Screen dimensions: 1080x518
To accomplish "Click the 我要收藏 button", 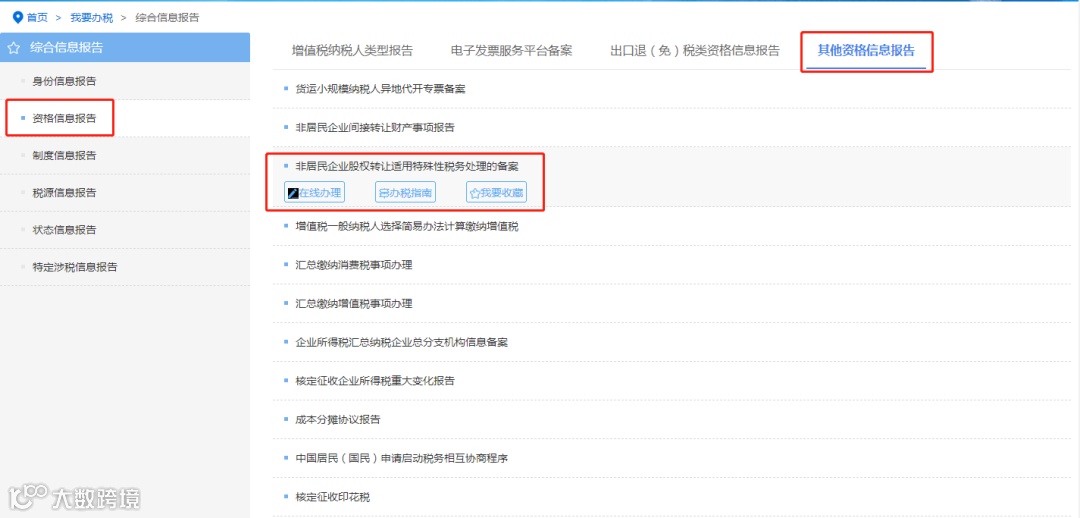I will (x=497, y=193).
